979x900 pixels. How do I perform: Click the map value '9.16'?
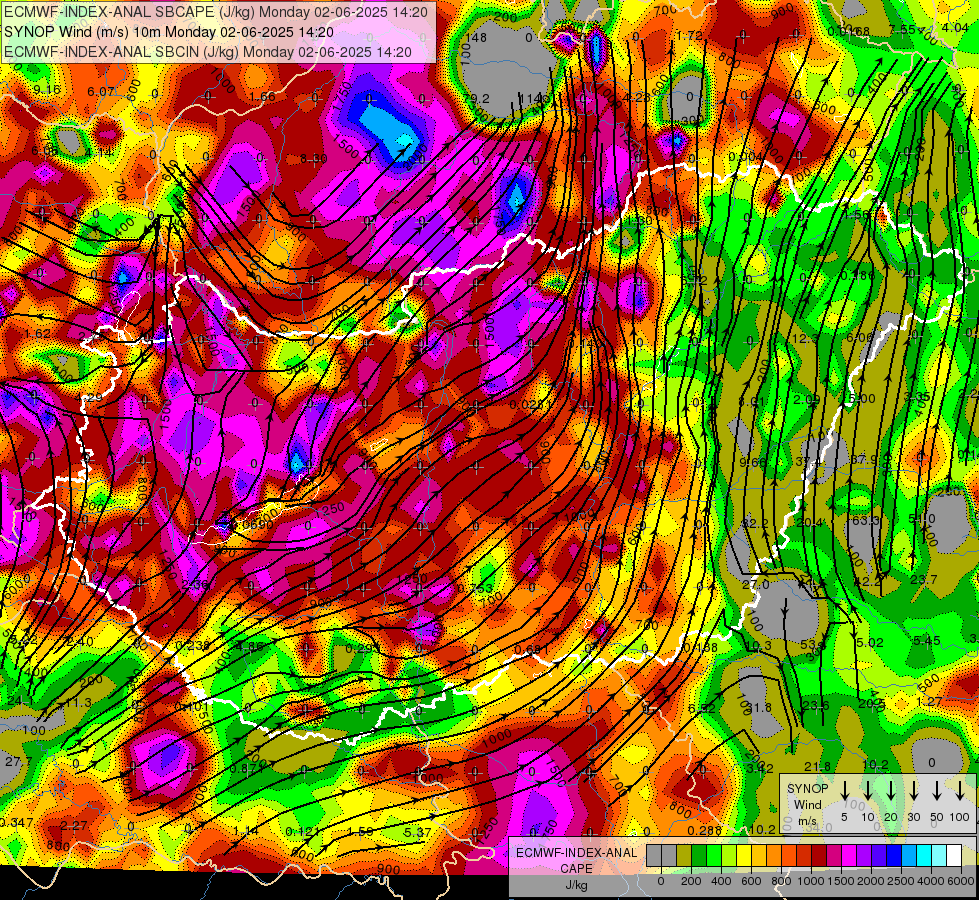pyautogui.click(x=47, y=90)
